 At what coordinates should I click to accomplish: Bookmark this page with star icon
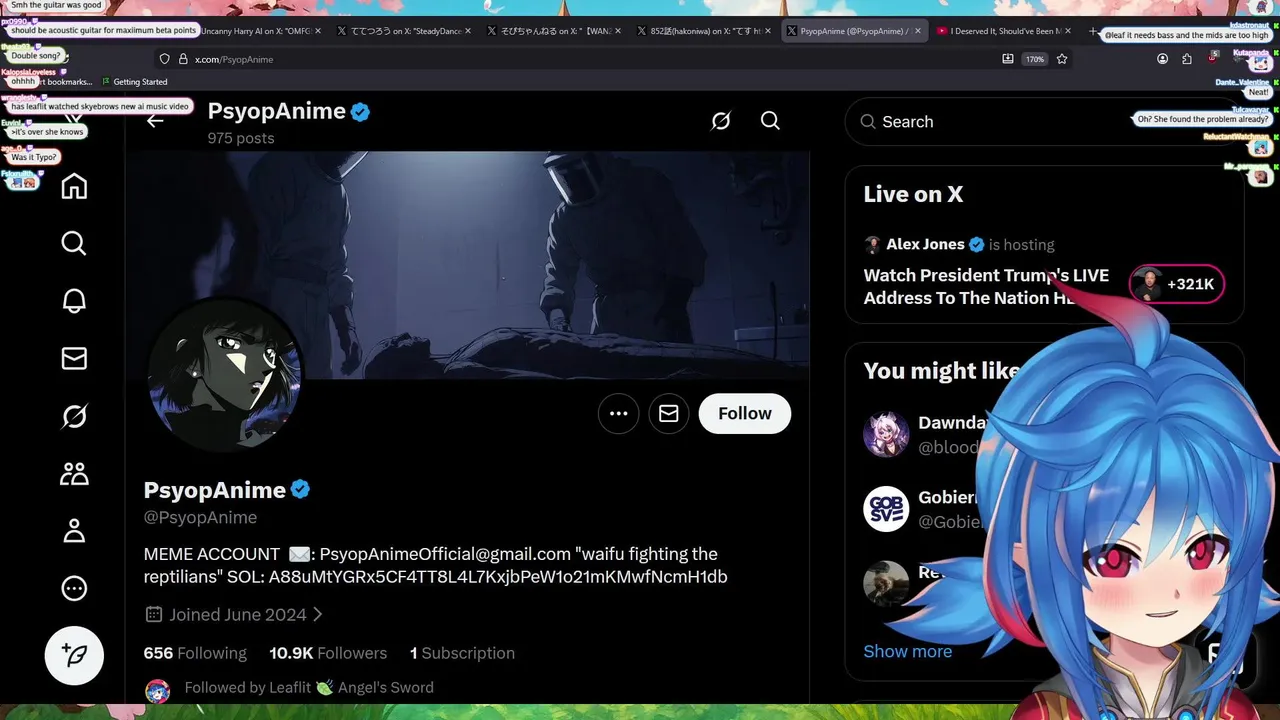pos(1062,59)
